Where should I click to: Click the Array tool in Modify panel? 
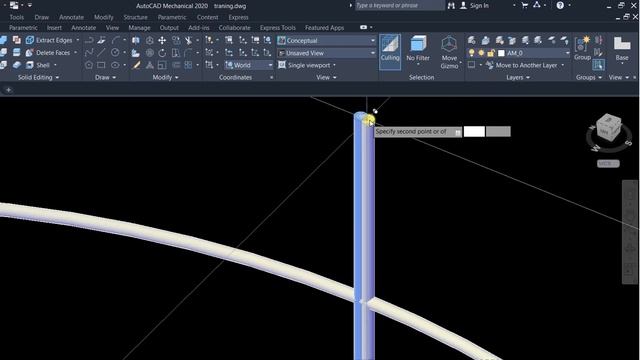coord(188,65)
